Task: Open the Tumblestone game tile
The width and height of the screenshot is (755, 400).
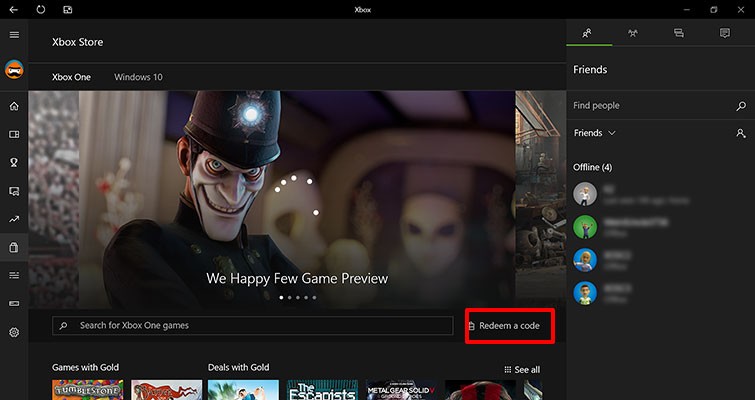Action: (x=88, y=390)
